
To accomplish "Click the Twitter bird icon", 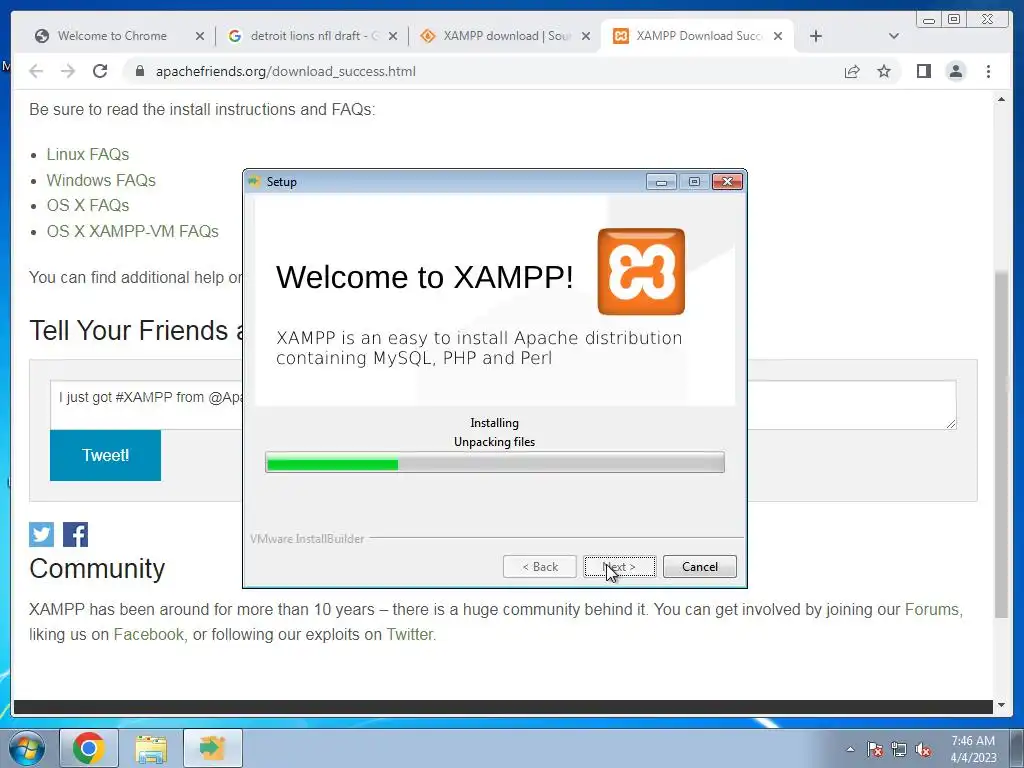I will pyautogui.click(x=41, y=535).
